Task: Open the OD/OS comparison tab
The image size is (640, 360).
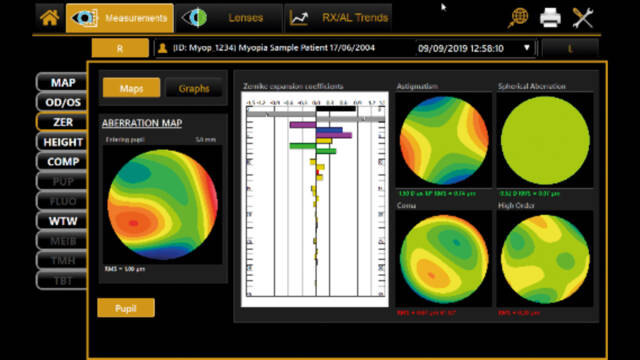Action: pyautogui.click(x=62, y=102)
